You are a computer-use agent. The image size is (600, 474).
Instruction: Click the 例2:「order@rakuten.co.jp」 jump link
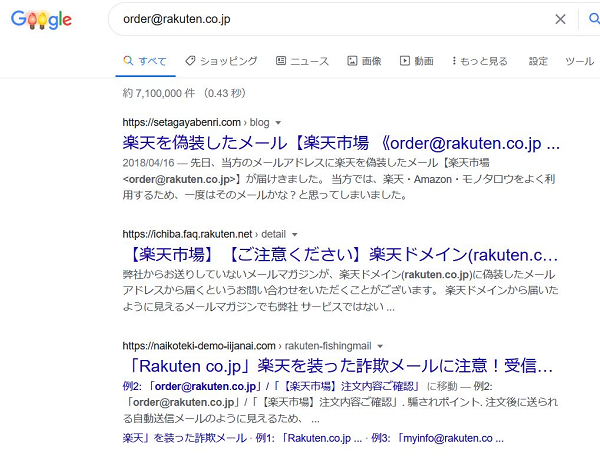271,386
